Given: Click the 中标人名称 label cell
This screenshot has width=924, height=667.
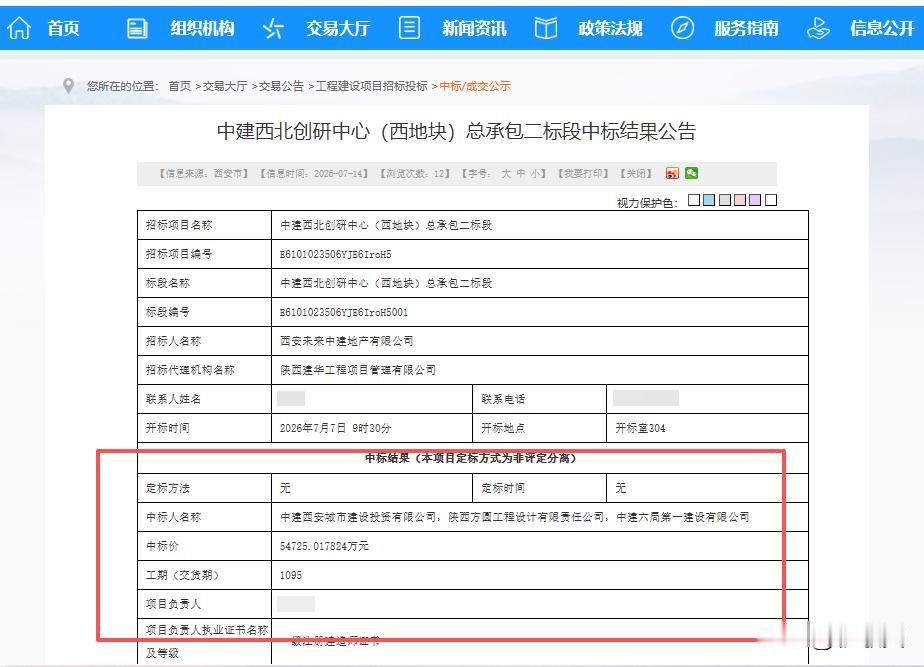Looking at the screenshot, I should coord(204,517).
